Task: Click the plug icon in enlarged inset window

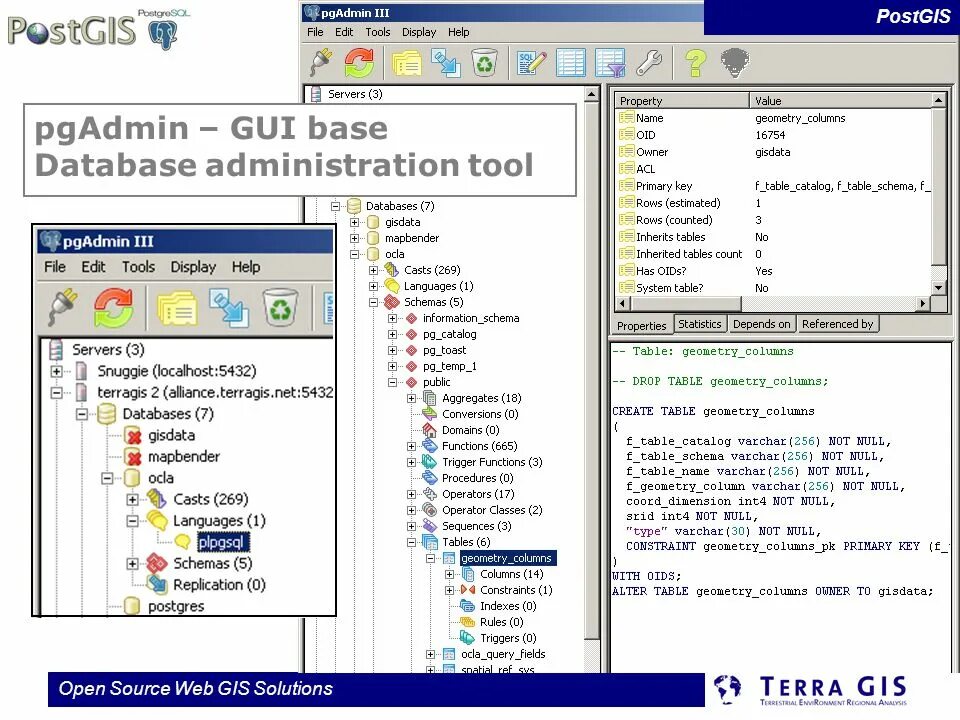Action: pyautogui.click(x=63, y=306)
